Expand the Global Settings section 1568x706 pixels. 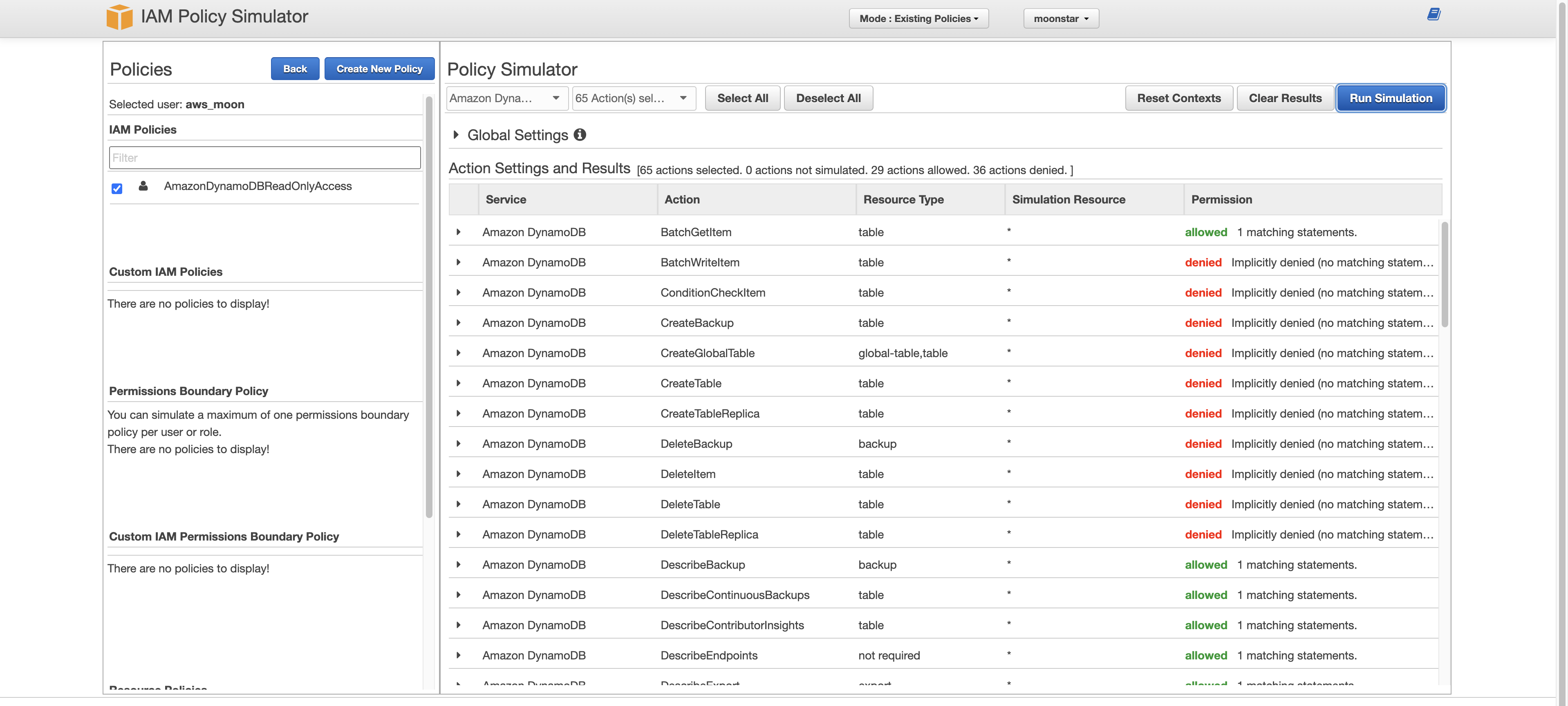coord(456,134)
